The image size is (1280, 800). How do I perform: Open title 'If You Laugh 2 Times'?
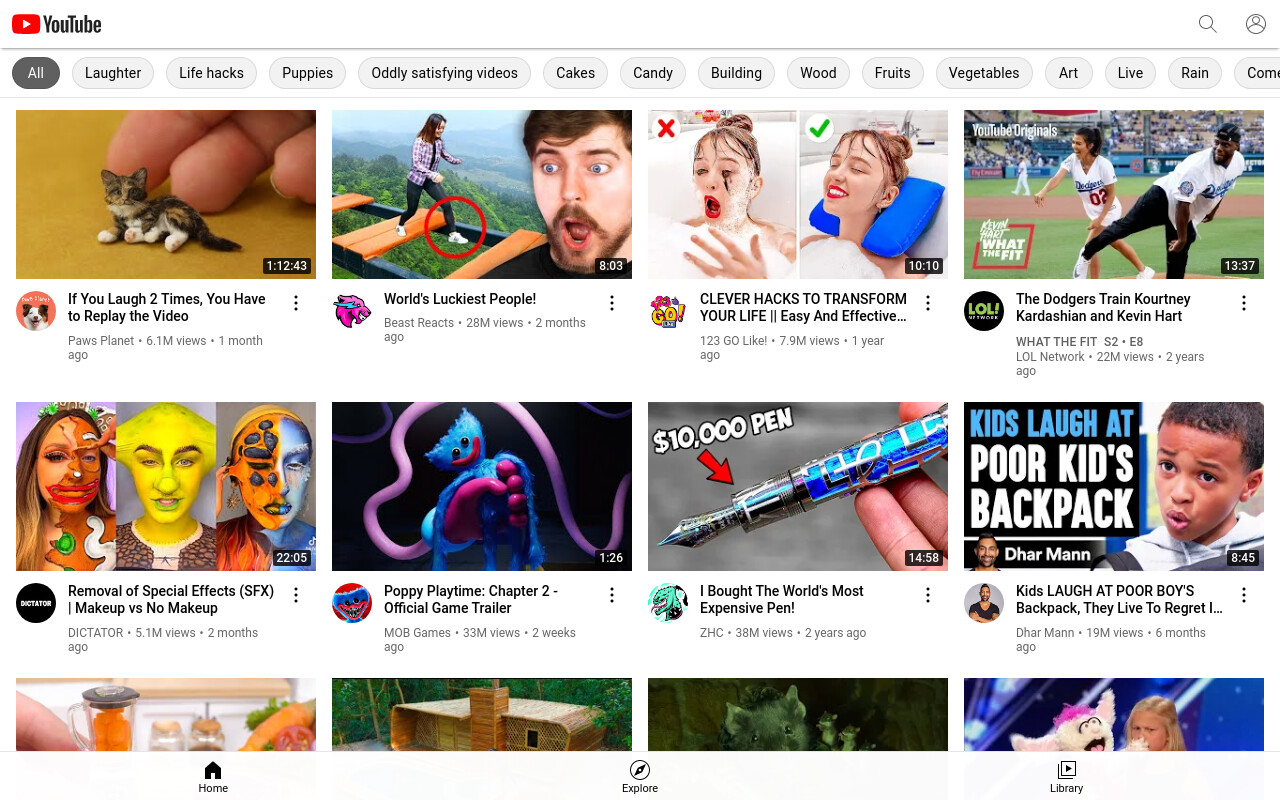click(x=167, y=307)
